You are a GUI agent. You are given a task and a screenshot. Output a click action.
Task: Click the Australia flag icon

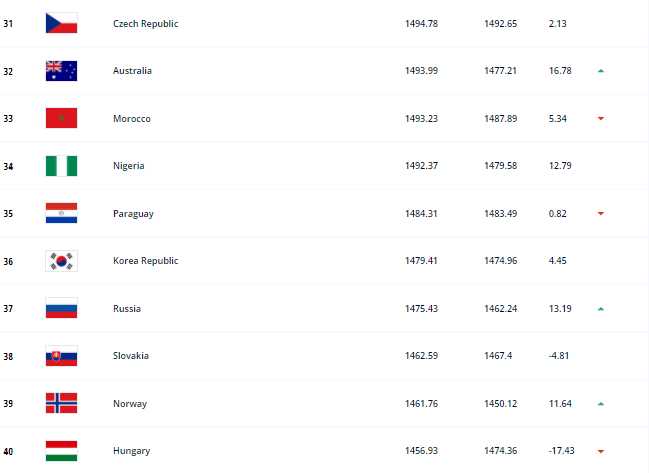pos(61,71)
